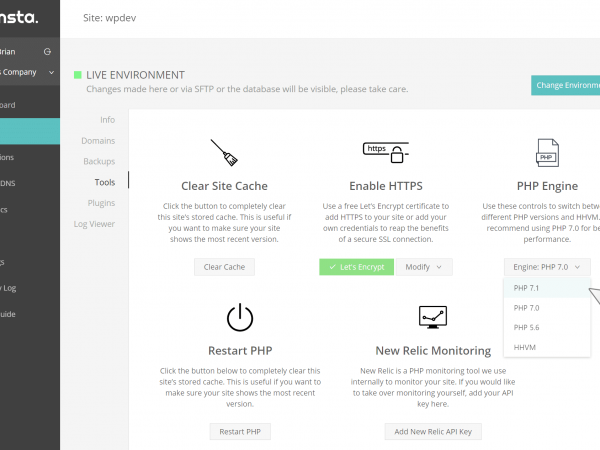Click the broom Clear Site Cache icon
600x450 pixels.
coord(224,153)
